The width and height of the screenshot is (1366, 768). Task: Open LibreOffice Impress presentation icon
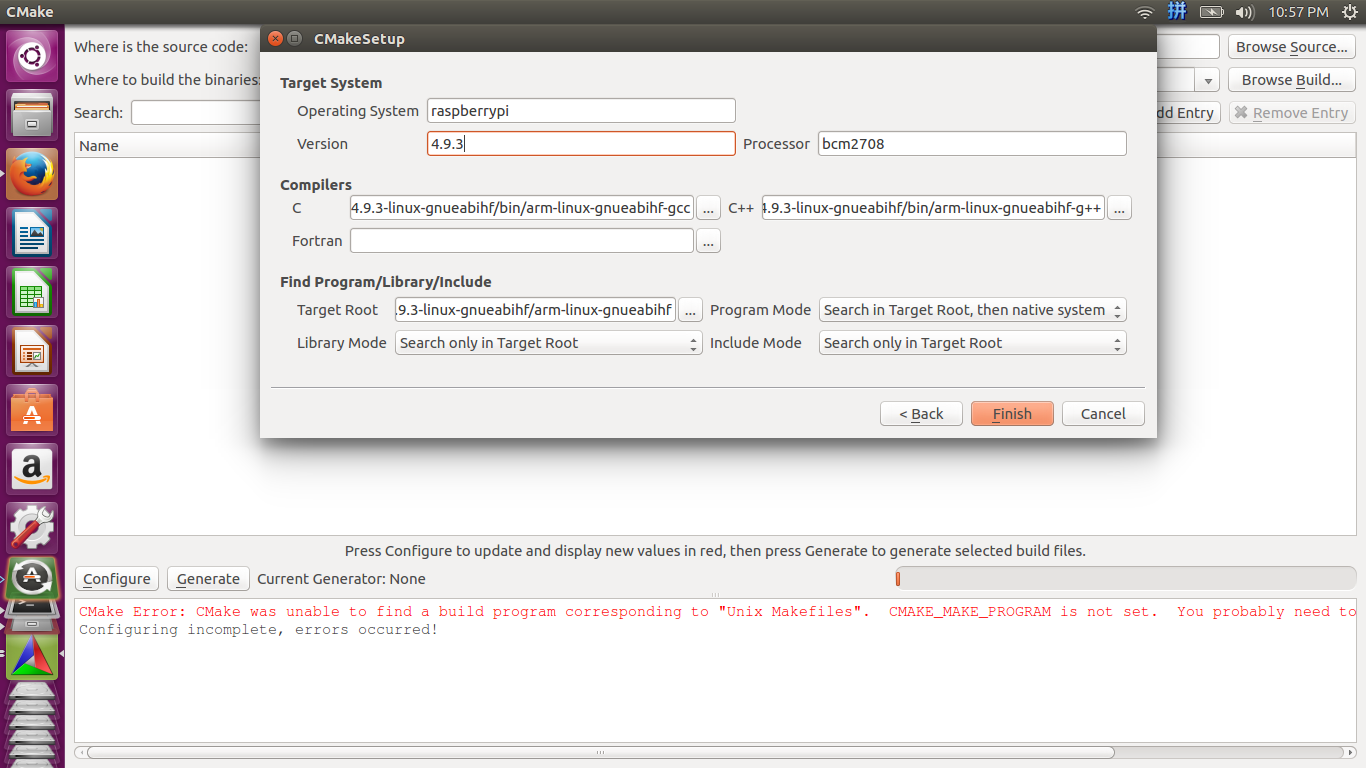[x=32, y=351]
